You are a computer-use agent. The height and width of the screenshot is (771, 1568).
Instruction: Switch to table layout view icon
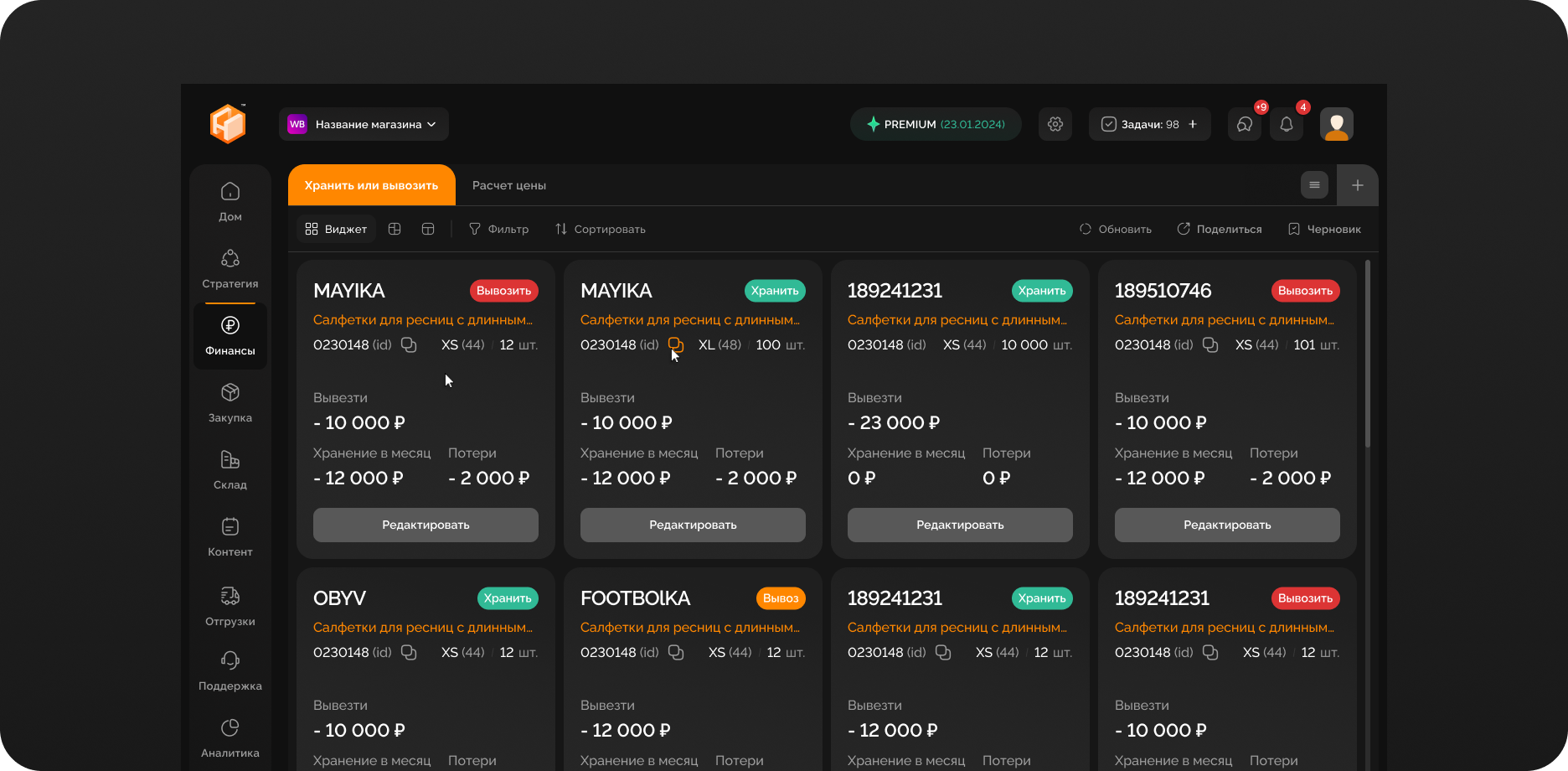point(428,229)
